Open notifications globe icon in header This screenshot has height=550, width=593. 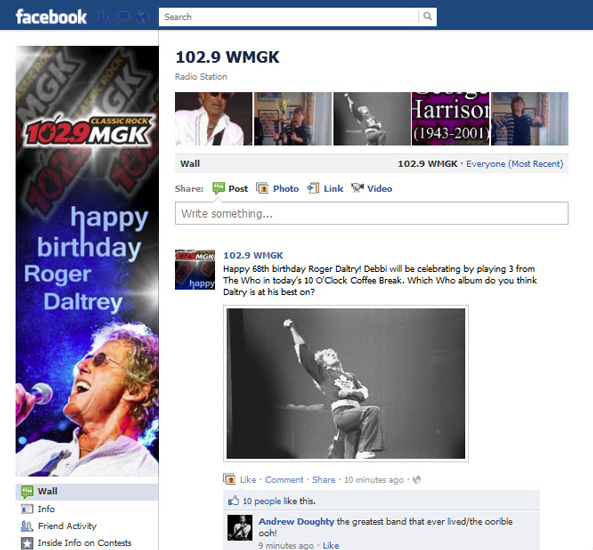(142, 17)
